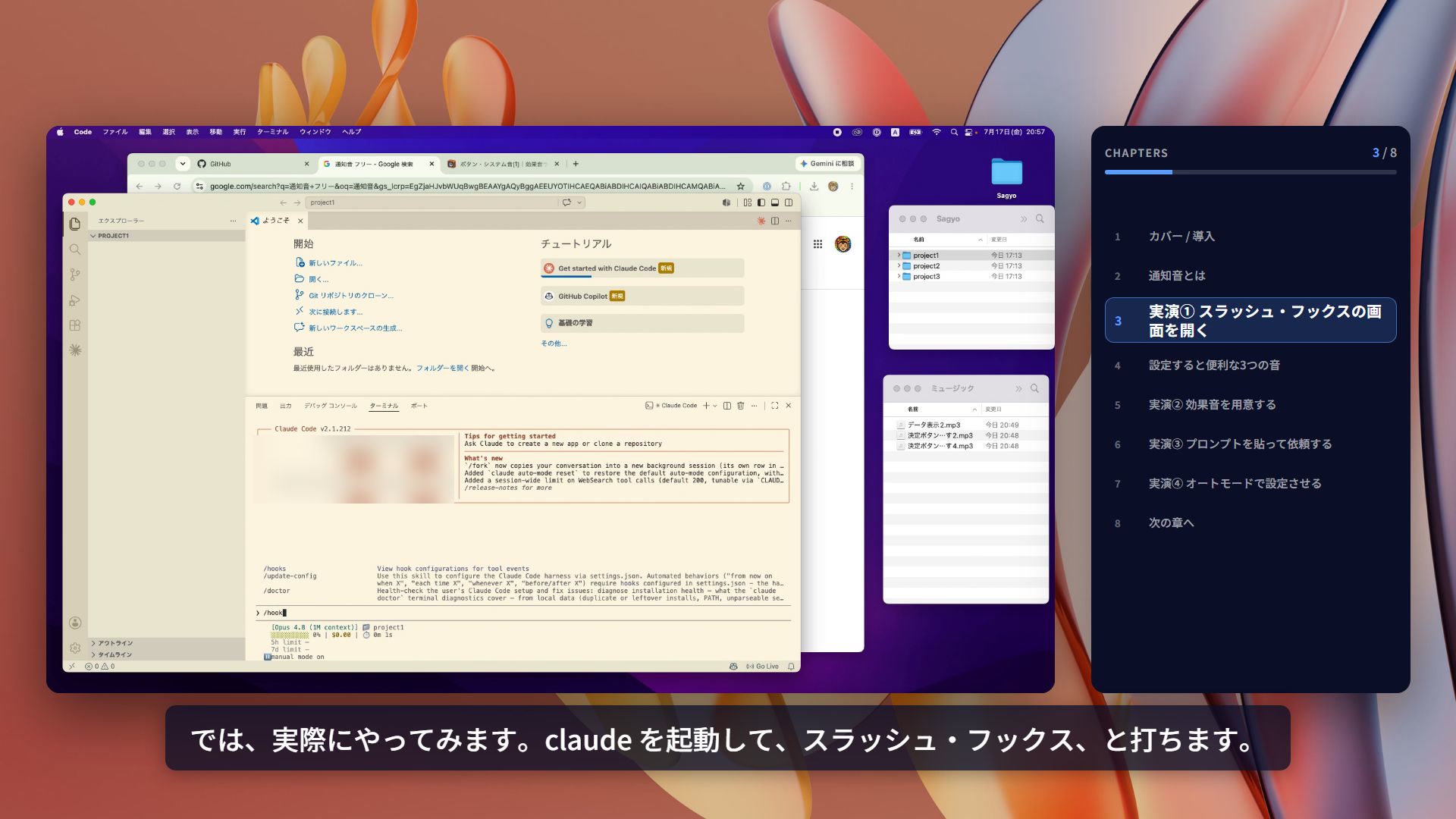Open Customize Layout in the VS Code title bar

tap(748, 202)
